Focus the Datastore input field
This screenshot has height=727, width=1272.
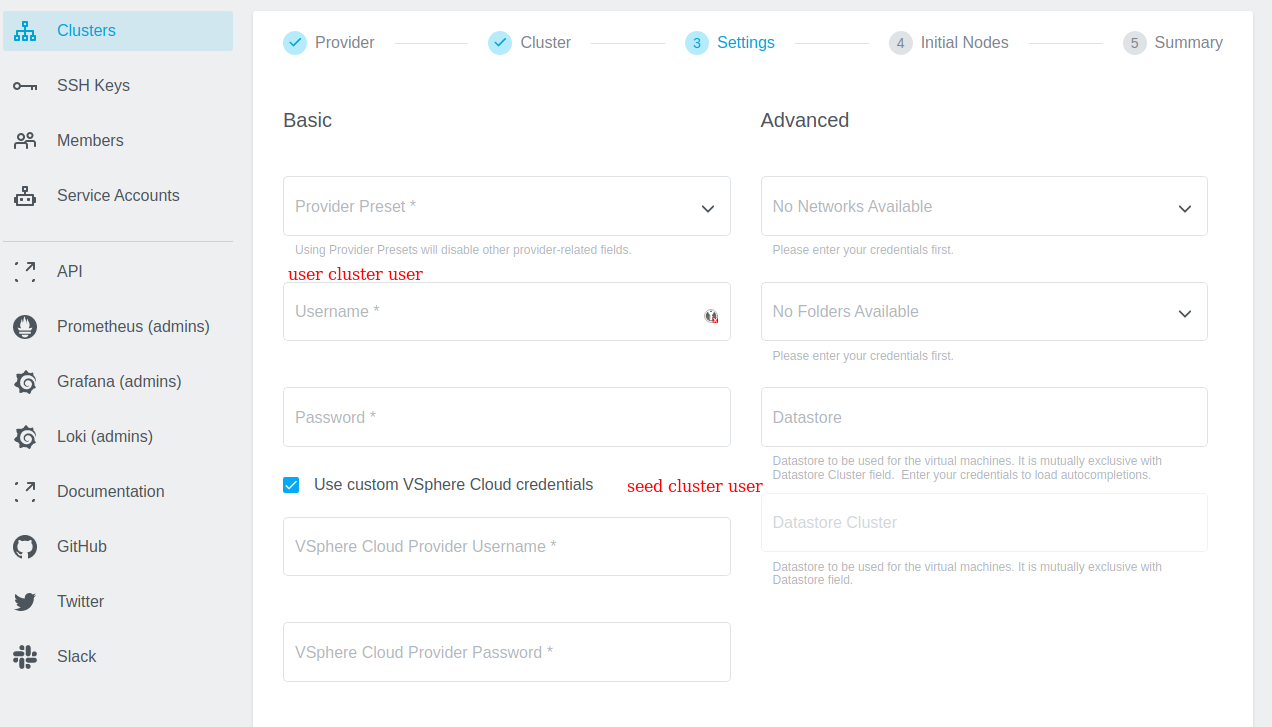984,416
